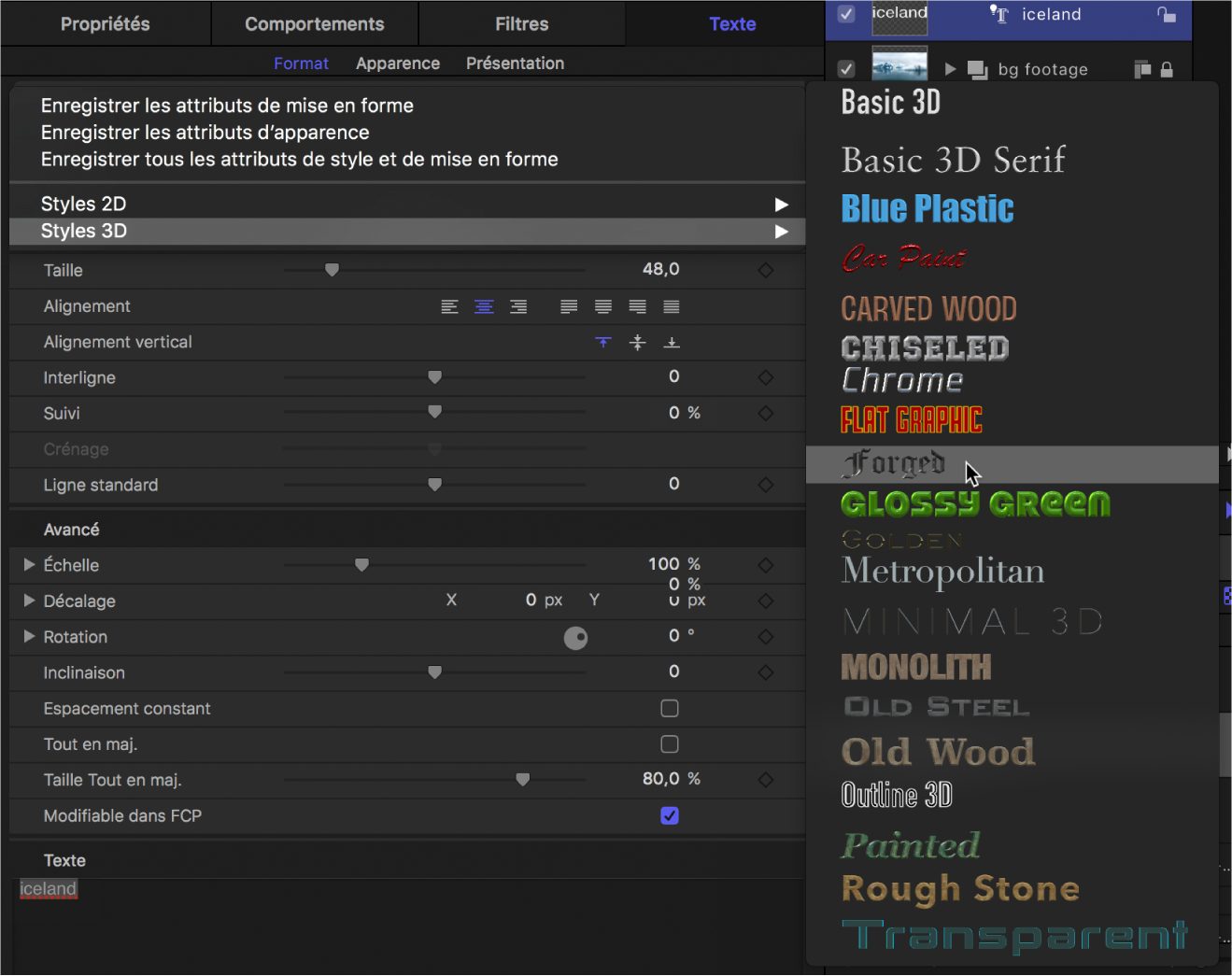Open the Apparence text pane
The height and width of the screenshot is (976, 1232).
point(398,64)
